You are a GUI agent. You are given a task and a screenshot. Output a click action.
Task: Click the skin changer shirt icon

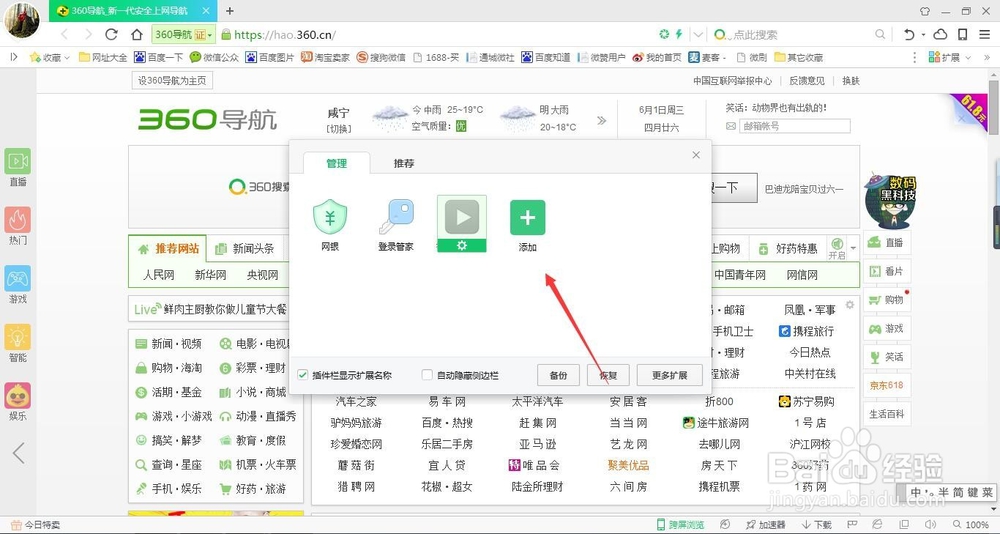coord(925,11)
